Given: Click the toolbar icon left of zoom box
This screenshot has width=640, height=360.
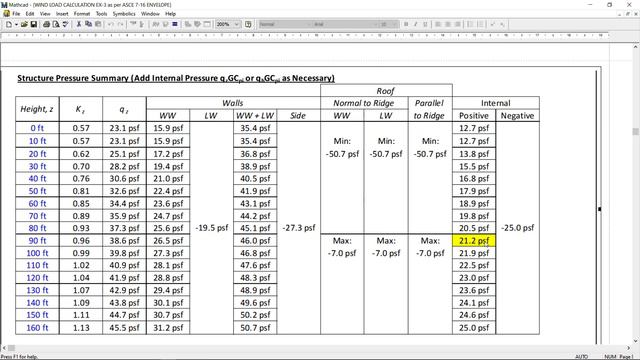Looking at the screenshot, I should pyautogui.click(x=207, y=24).
